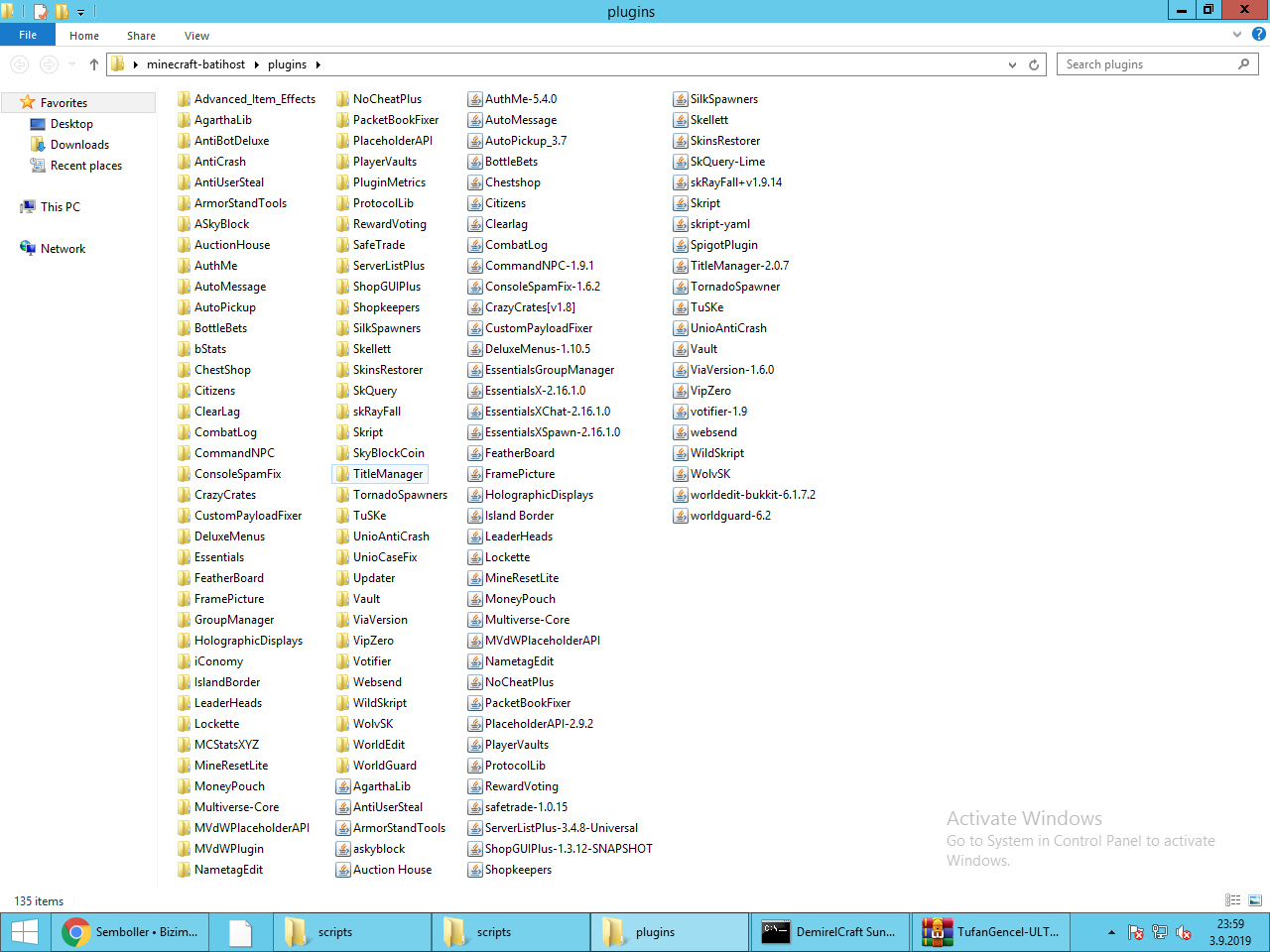The image size is (1270, 952).
Task: Select the ShopGUIPlus-1.3.12-SNAPSHOT file name
Action: 569,849
